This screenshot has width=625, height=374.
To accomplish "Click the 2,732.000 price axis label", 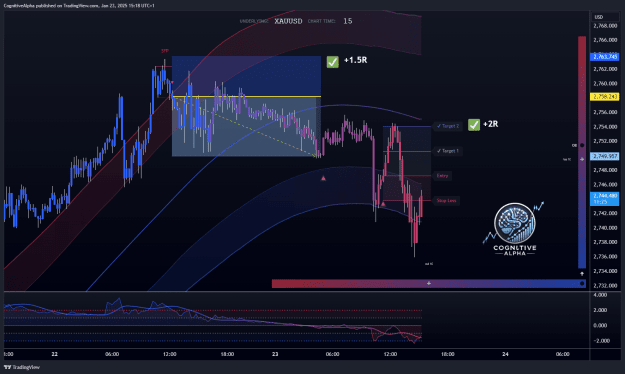I will click(x=605, y=285).
